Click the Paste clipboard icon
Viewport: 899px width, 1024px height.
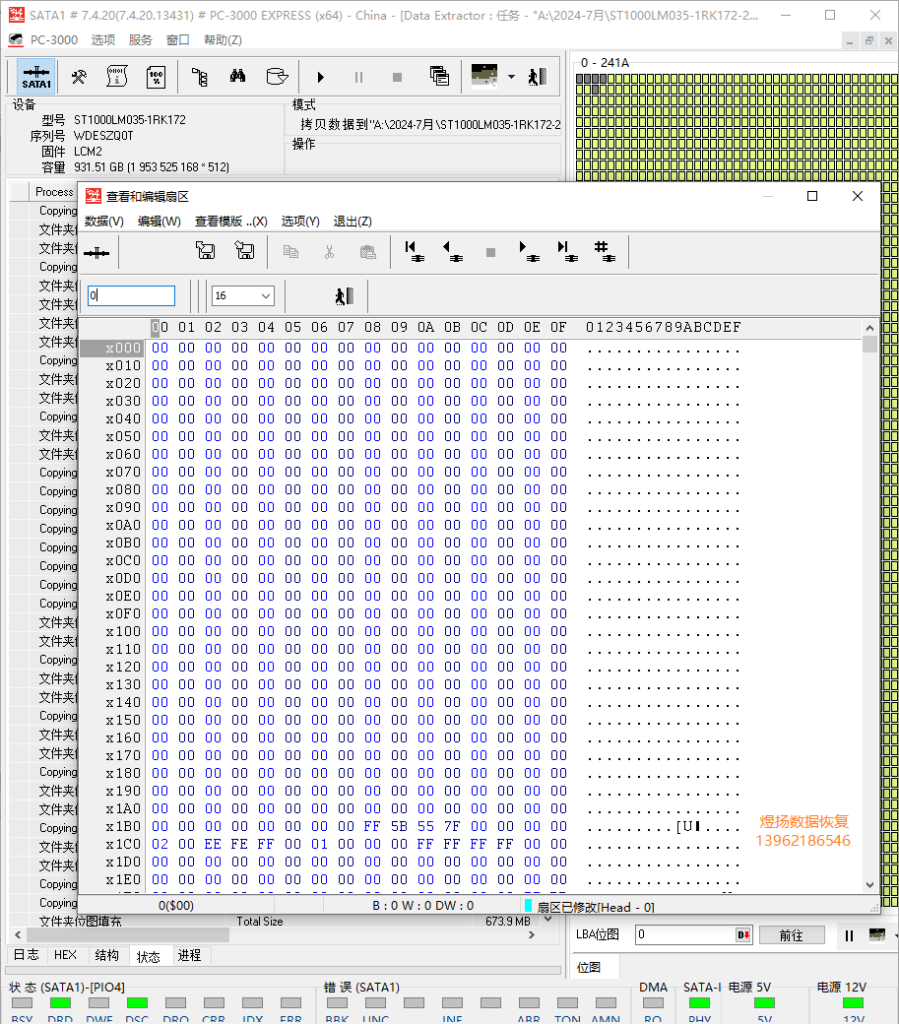point(368,252)
